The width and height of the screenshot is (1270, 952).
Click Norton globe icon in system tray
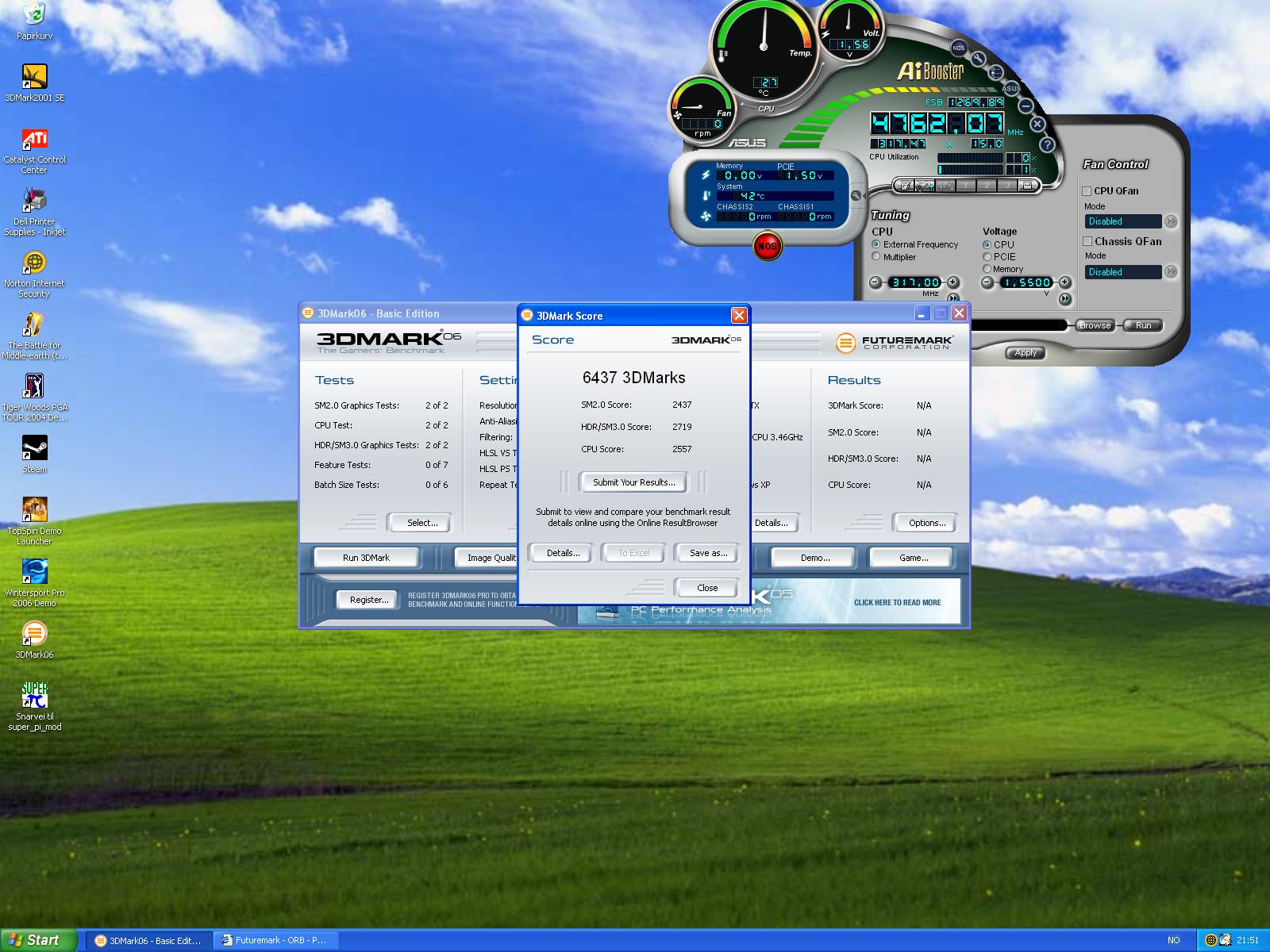1211,940
